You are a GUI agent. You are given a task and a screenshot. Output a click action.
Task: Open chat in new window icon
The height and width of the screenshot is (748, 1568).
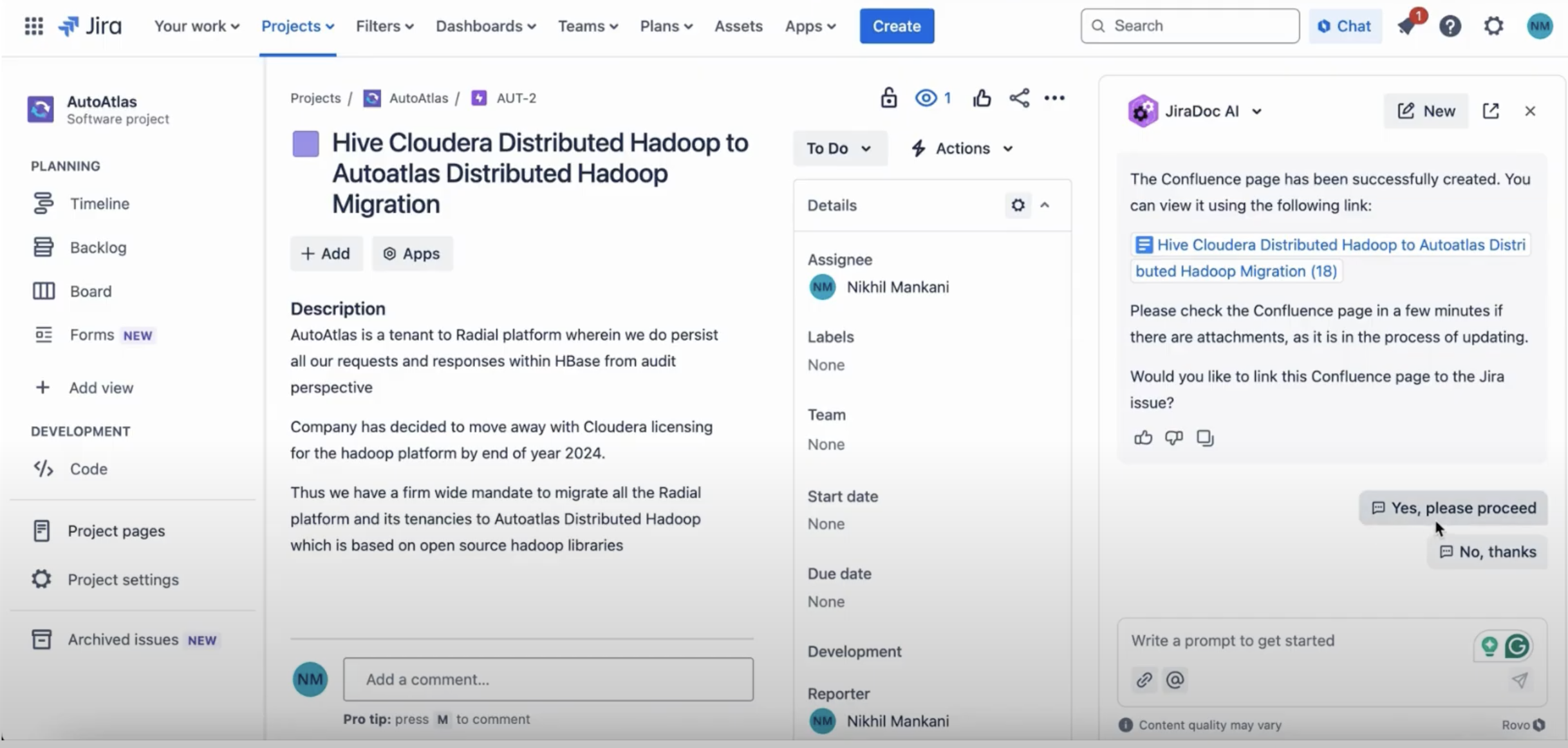pos(1491,111)
